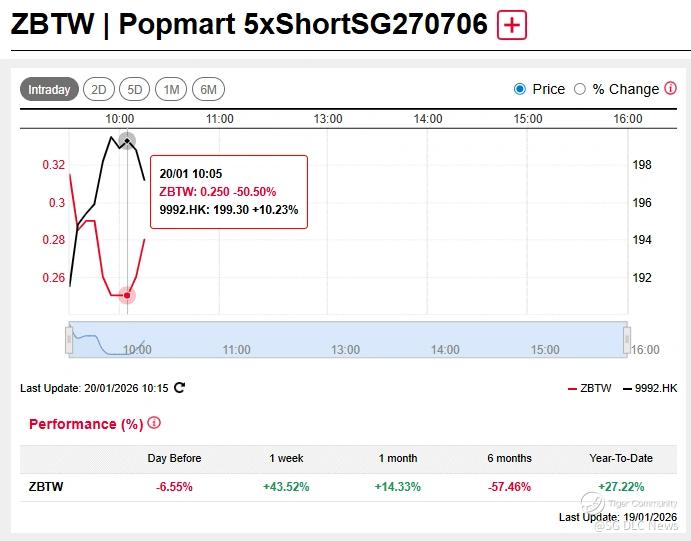Show the 5D chart range
Image resolution: width=691 pixels, height=541 pixels.
pyautogui.click(x=135, y=90)
